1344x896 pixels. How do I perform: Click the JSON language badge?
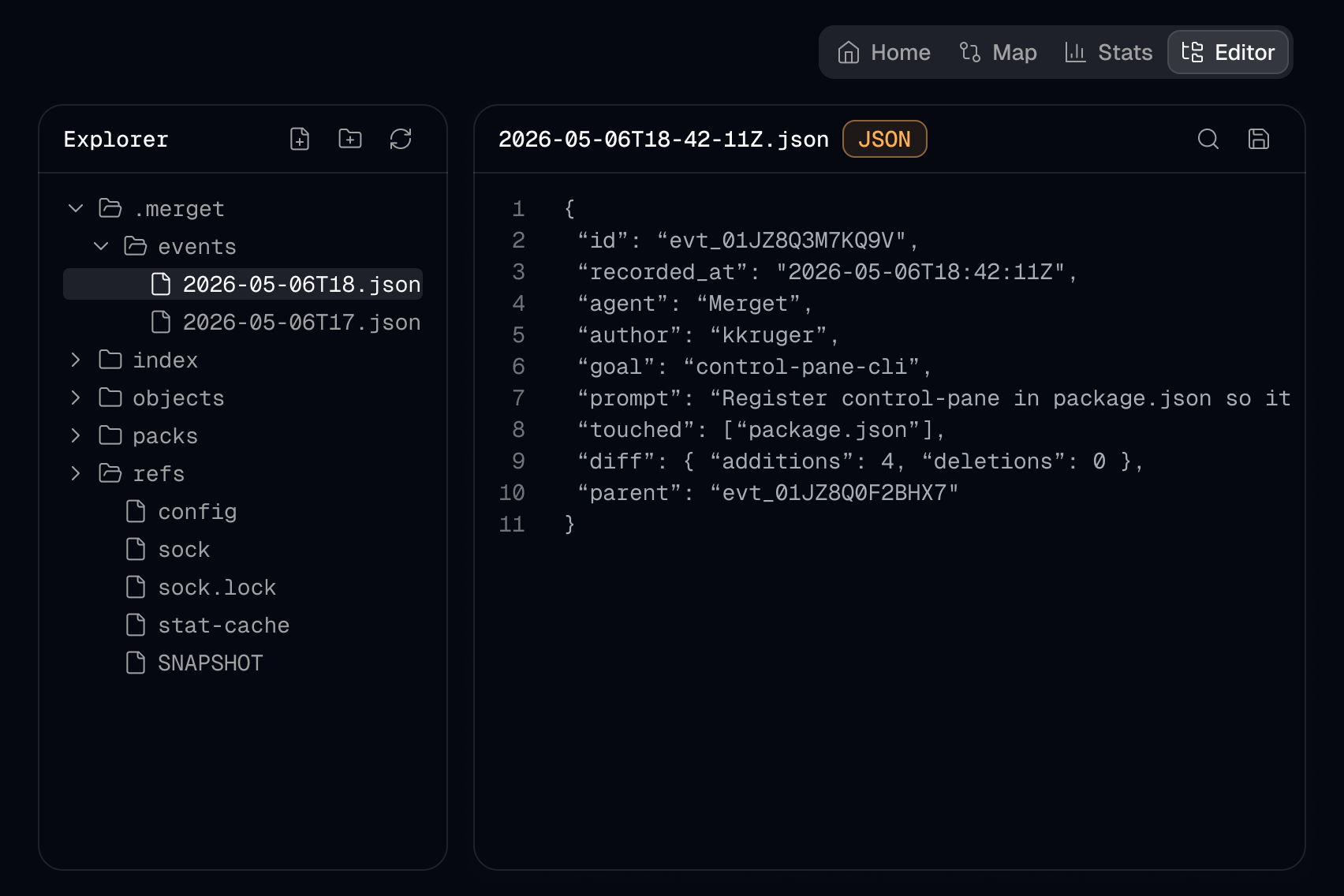click(x=884, y=139)
